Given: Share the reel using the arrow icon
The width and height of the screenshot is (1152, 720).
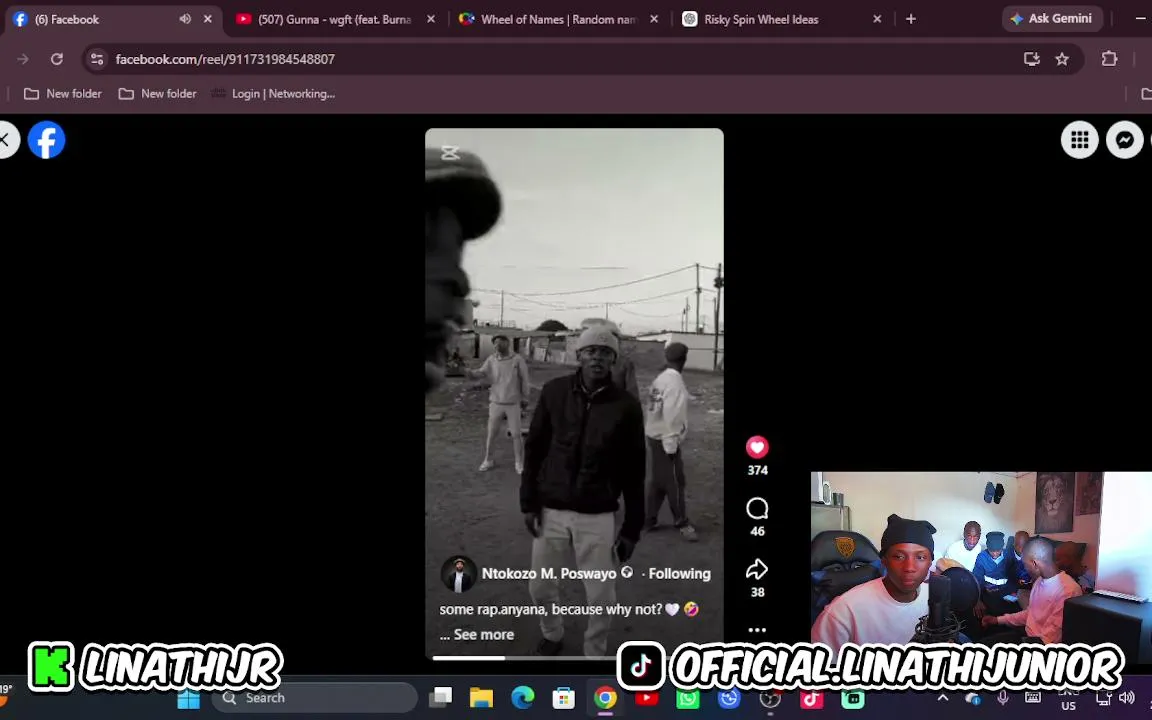Looking at the screenshot, I should coord(757,569).
